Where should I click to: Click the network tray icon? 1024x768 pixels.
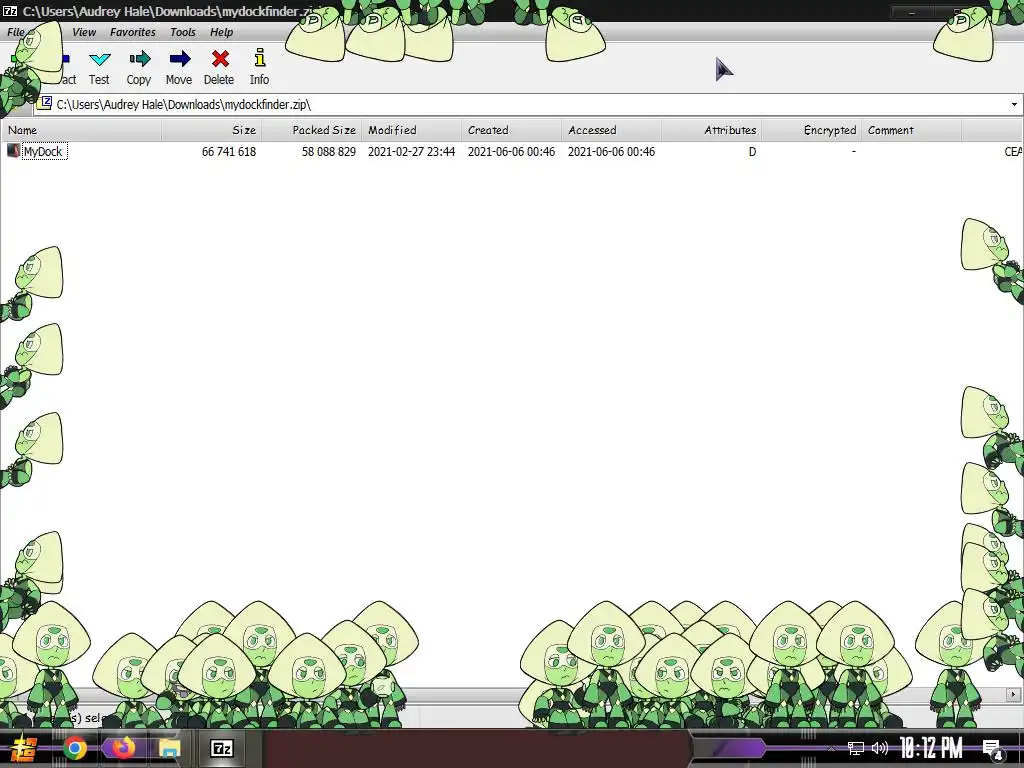coord(856,748)
